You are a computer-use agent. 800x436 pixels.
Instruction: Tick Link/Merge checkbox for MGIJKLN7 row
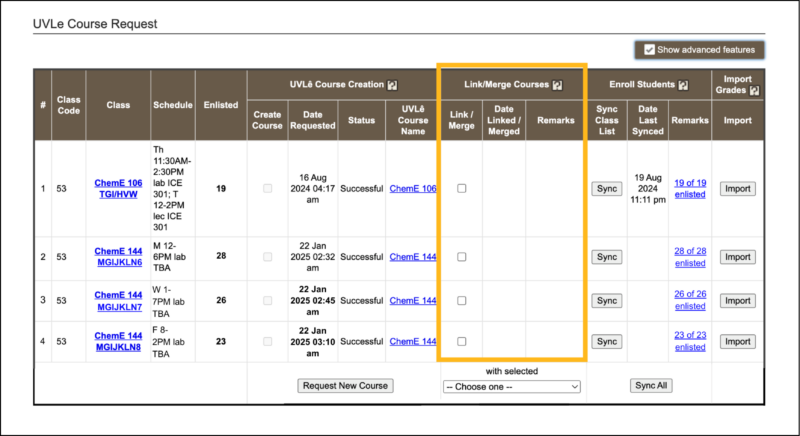461,300
